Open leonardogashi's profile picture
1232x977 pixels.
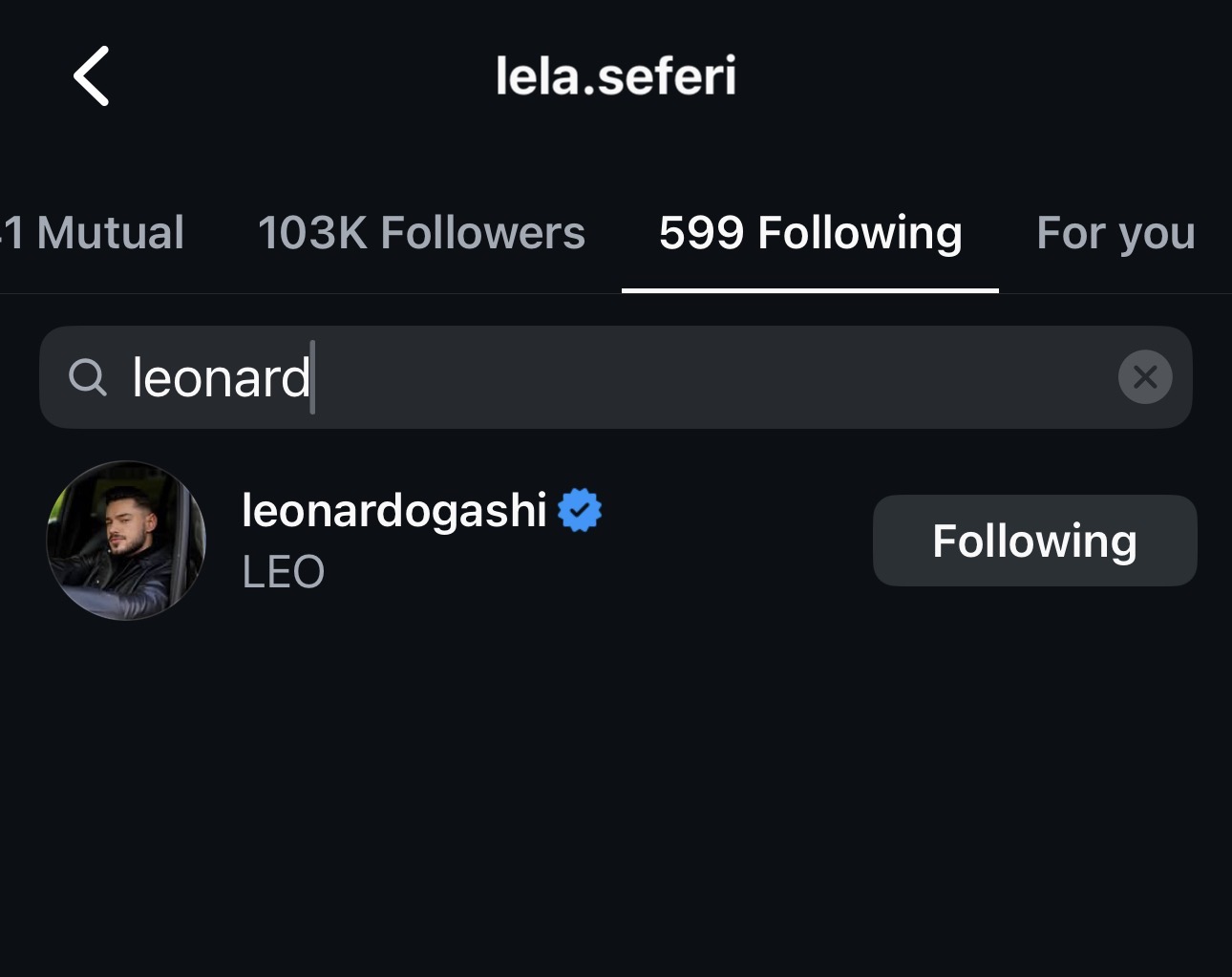(x=126, y=541)
